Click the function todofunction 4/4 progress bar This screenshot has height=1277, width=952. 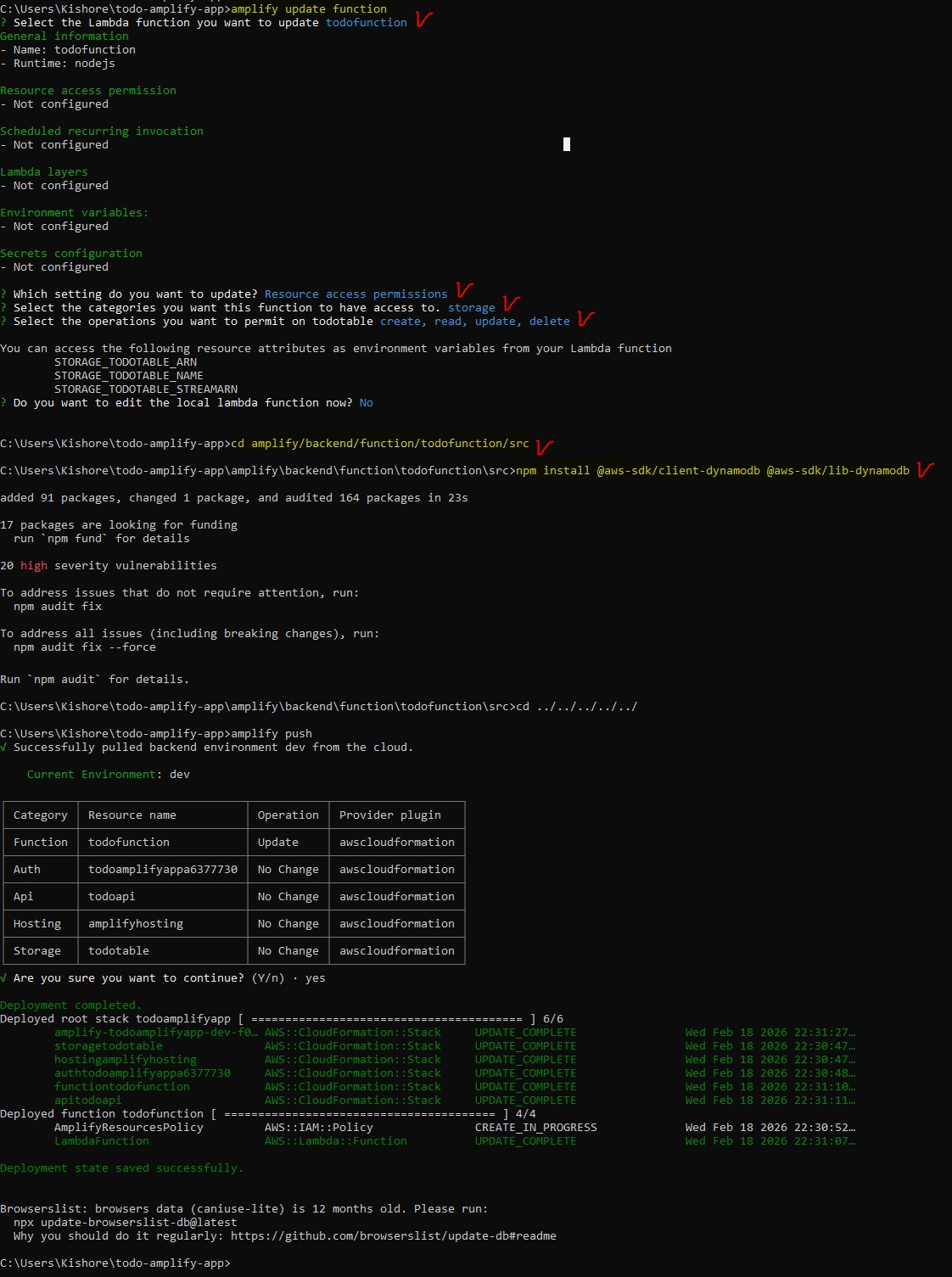click(360, 1114)
